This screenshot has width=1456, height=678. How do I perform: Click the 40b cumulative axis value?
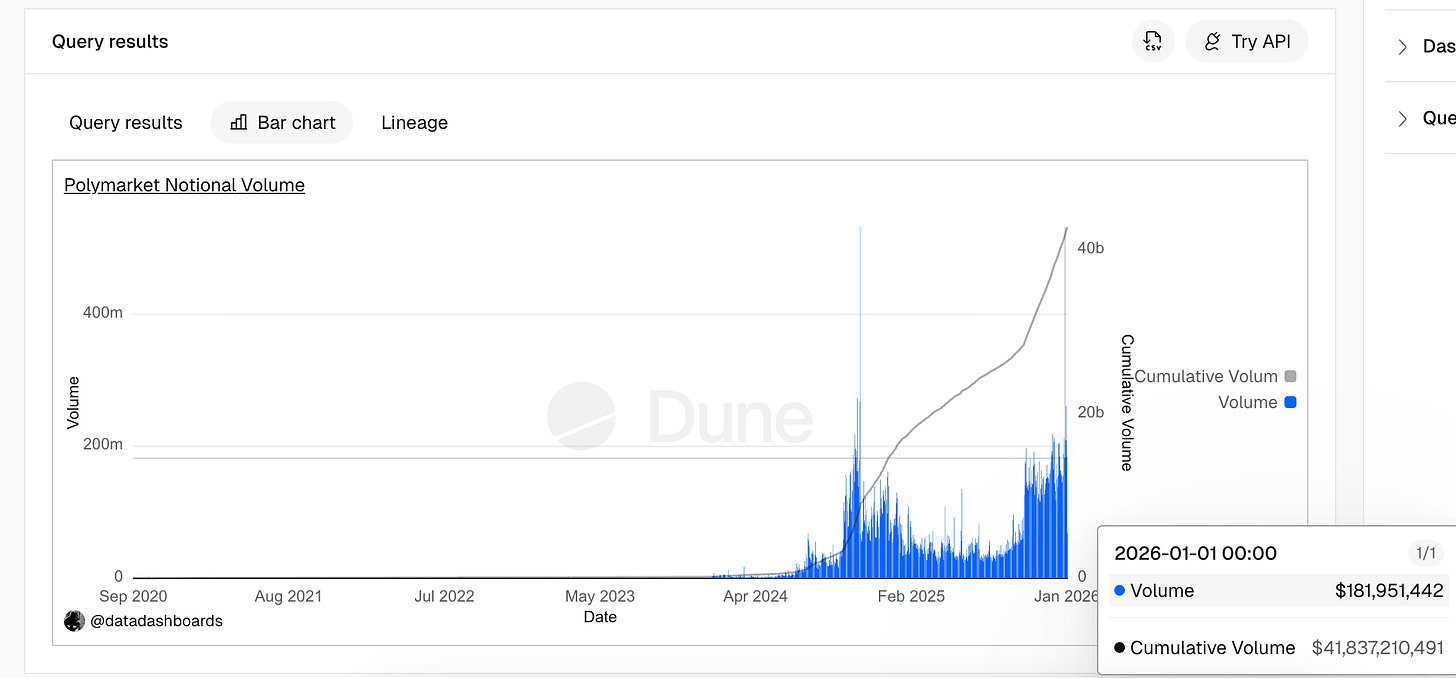coord(1090,248)
